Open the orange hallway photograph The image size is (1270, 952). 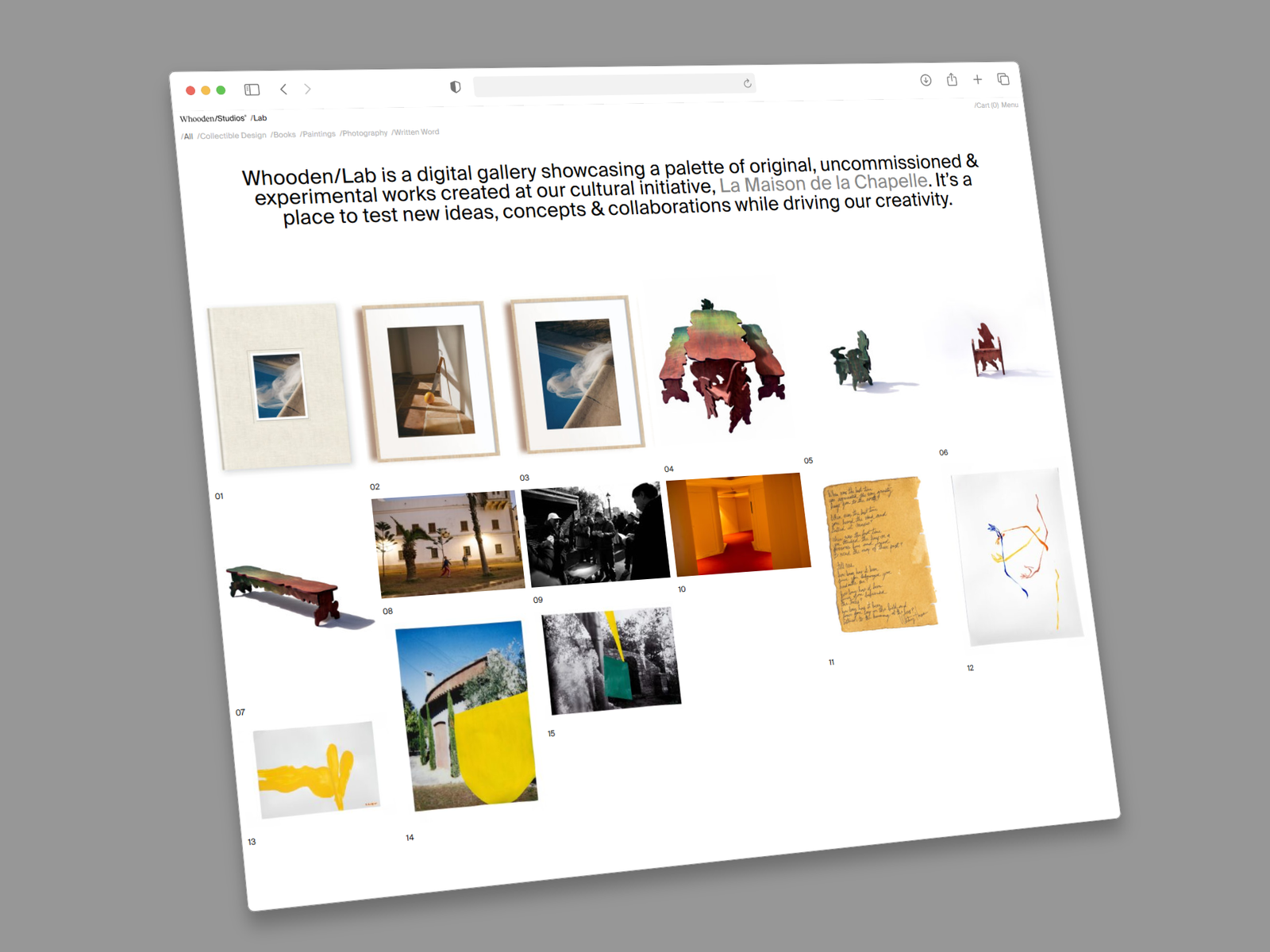[738, 524]
